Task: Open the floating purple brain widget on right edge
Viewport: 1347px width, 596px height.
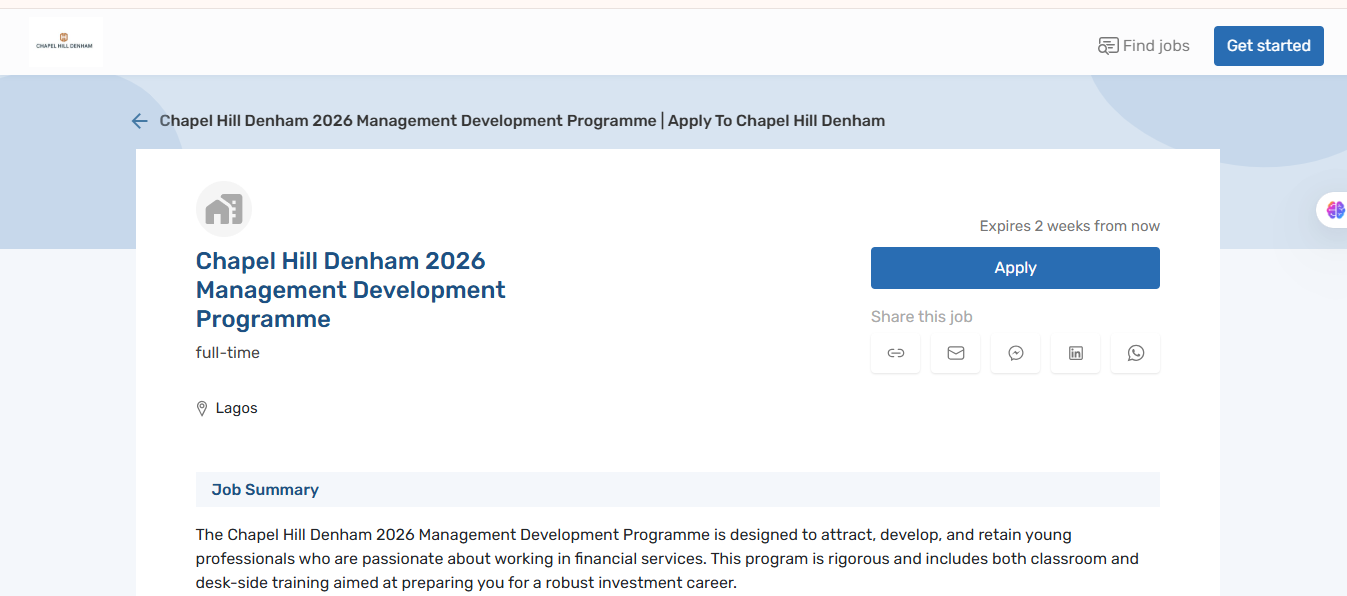Action: (1334, 209)
